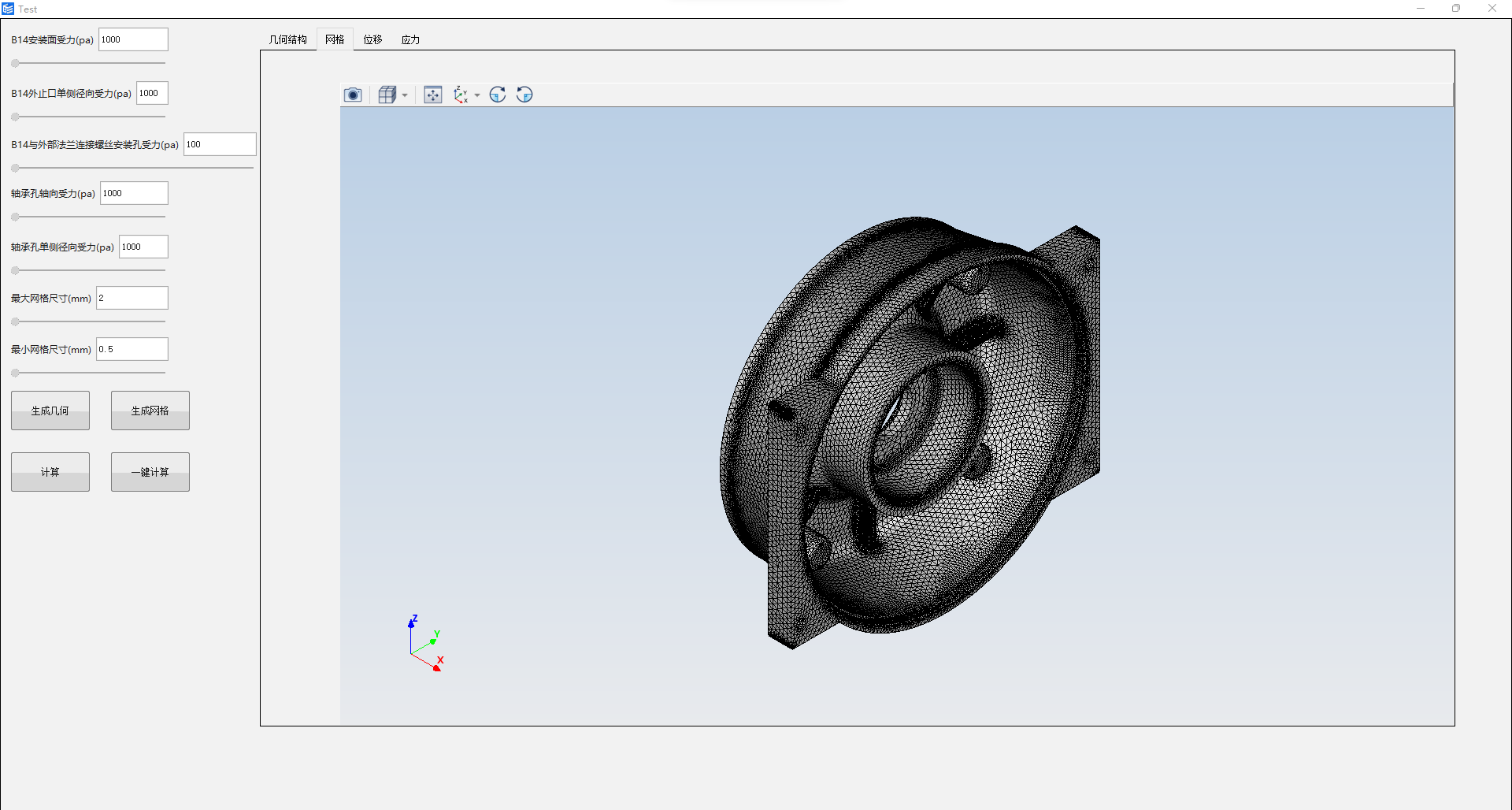Click the slider handle under 最小网格尺寸
Image resolution: width=1512 pixels, height=810 pixels.
click(x=15, y=373)
